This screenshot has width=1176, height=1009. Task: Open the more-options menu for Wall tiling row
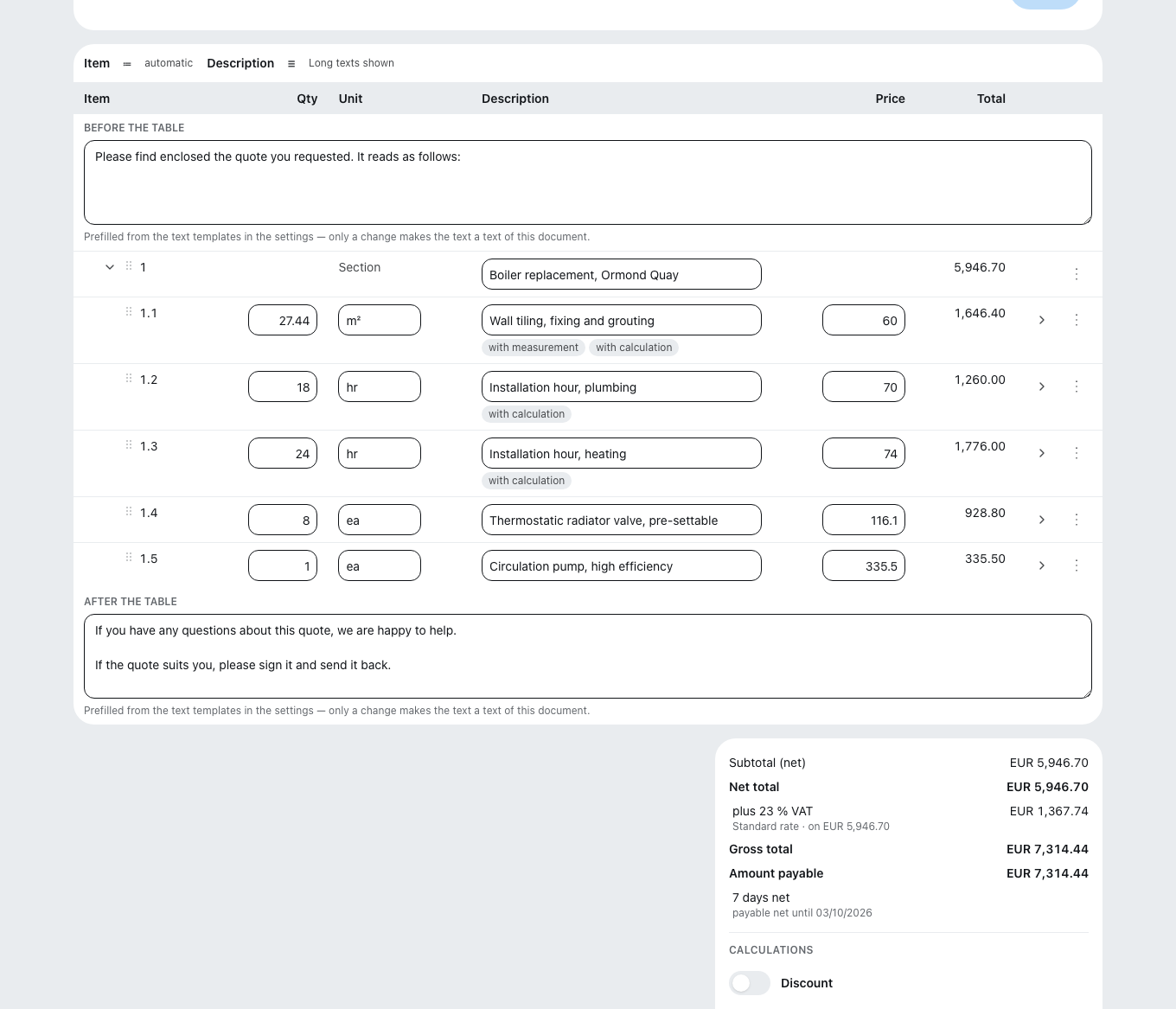[1077, 320]
